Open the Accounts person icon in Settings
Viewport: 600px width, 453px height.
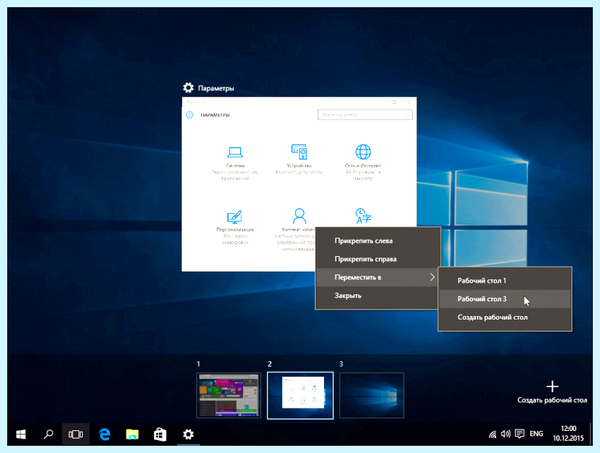pyautogui.click(x=299, y=216)
